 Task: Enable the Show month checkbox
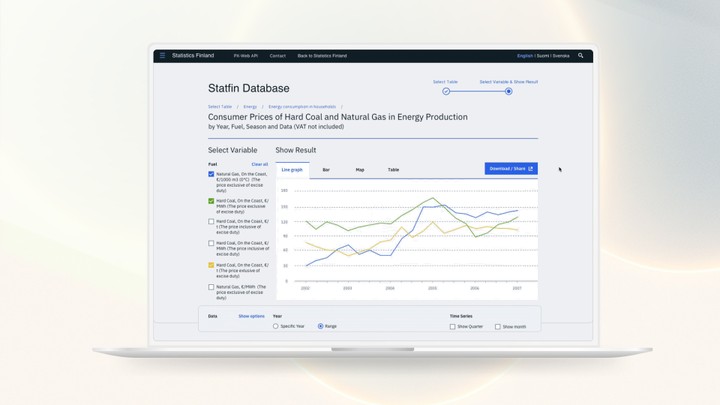coord(498,326)
